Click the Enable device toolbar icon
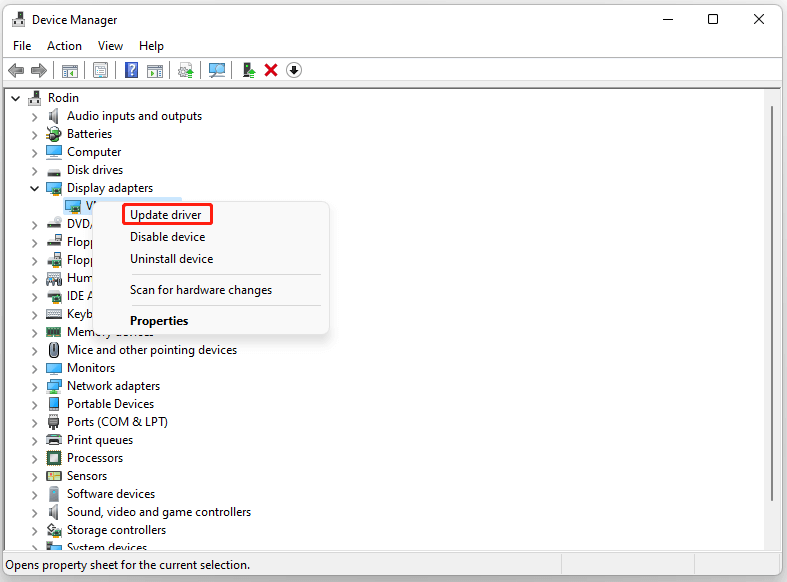Viewport: 787px width, 582px height. [x=249, y=70]
